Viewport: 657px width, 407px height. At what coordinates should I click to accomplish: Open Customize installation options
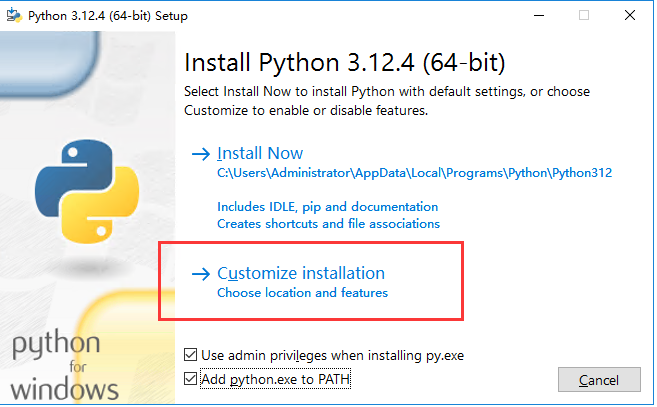pos(301,273)
